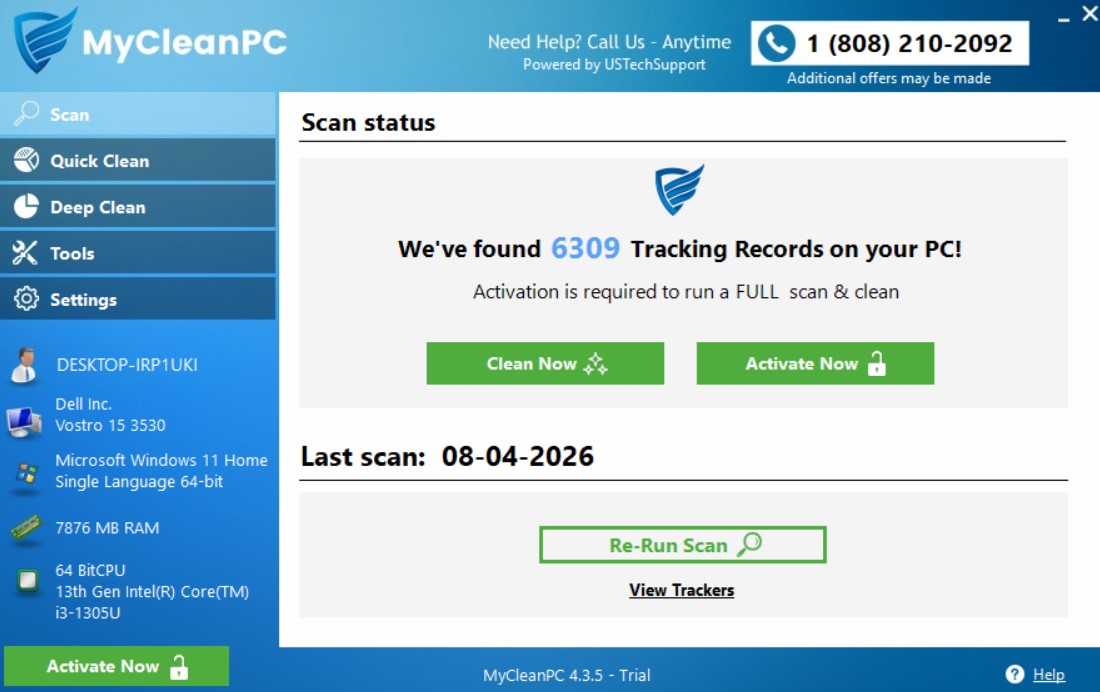Image resolution: width=1100 pixels, height=692 pixels.
Task: Open the Help link
Action: coord(1049,674)
